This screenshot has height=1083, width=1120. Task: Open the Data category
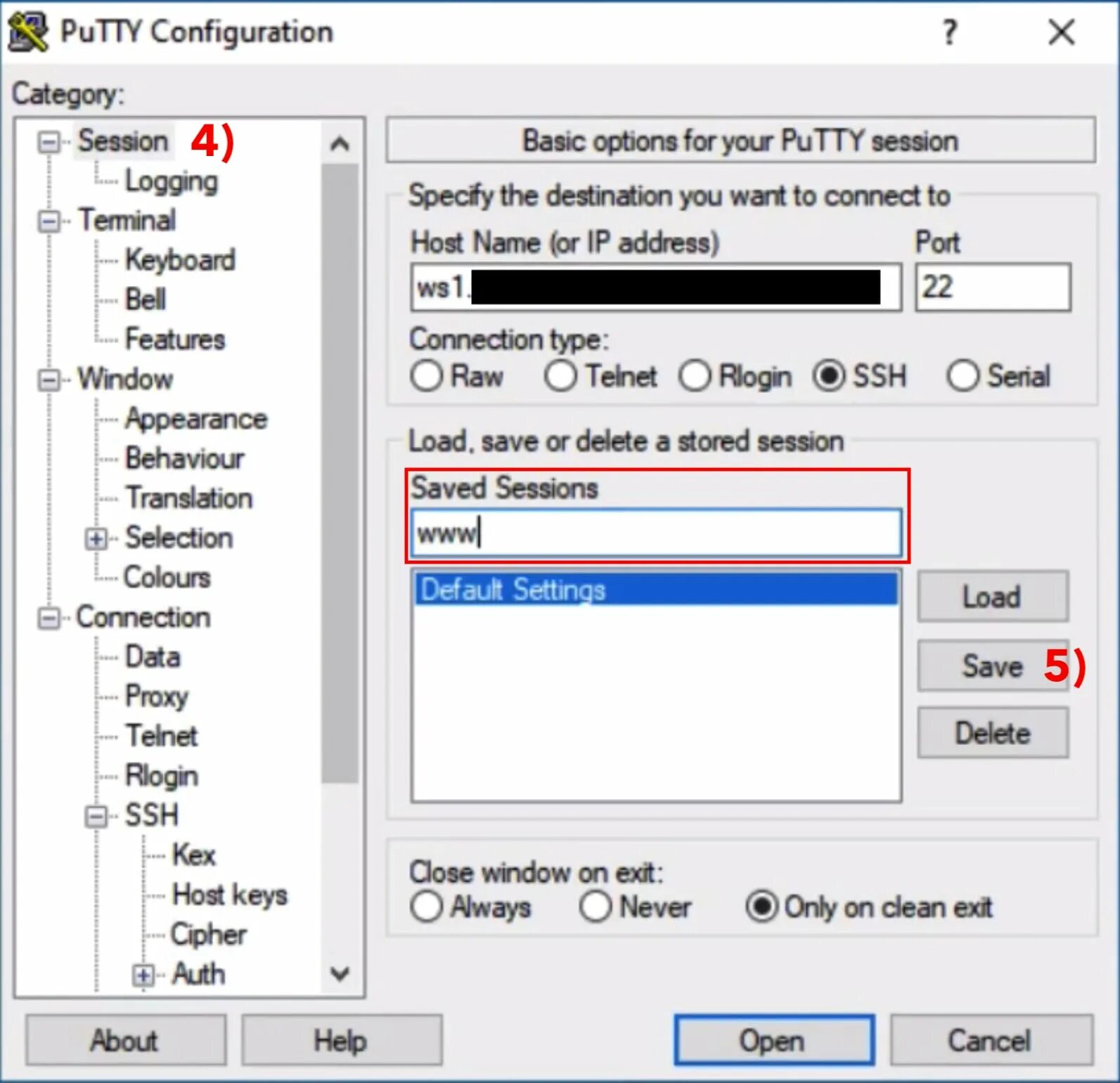[x=153, y=657]
